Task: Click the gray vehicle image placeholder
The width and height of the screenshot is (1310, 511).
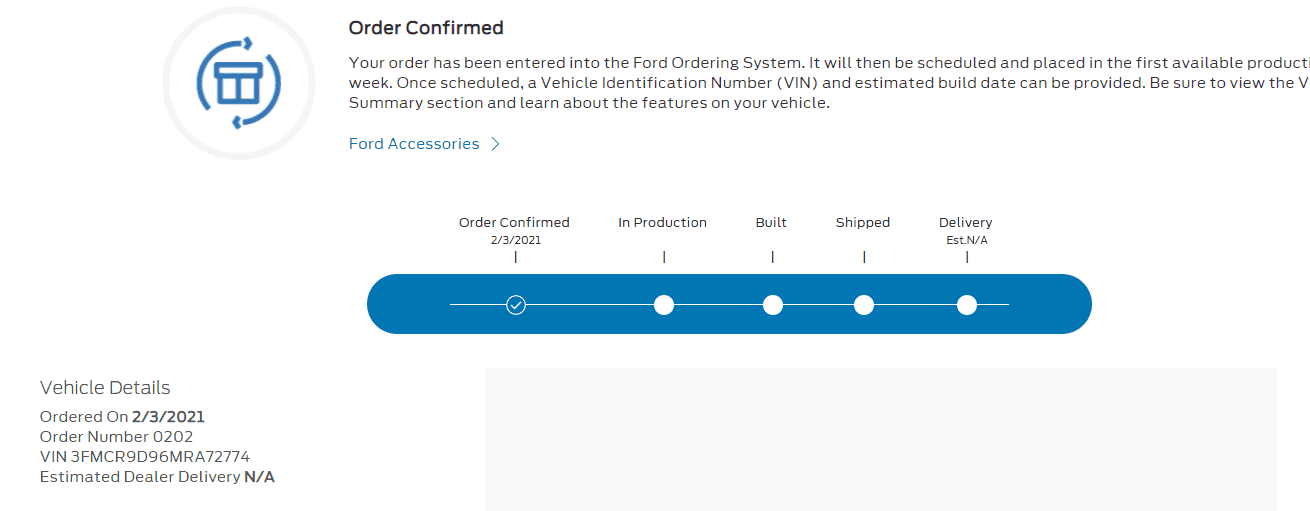Action: (x=880, y=440)
